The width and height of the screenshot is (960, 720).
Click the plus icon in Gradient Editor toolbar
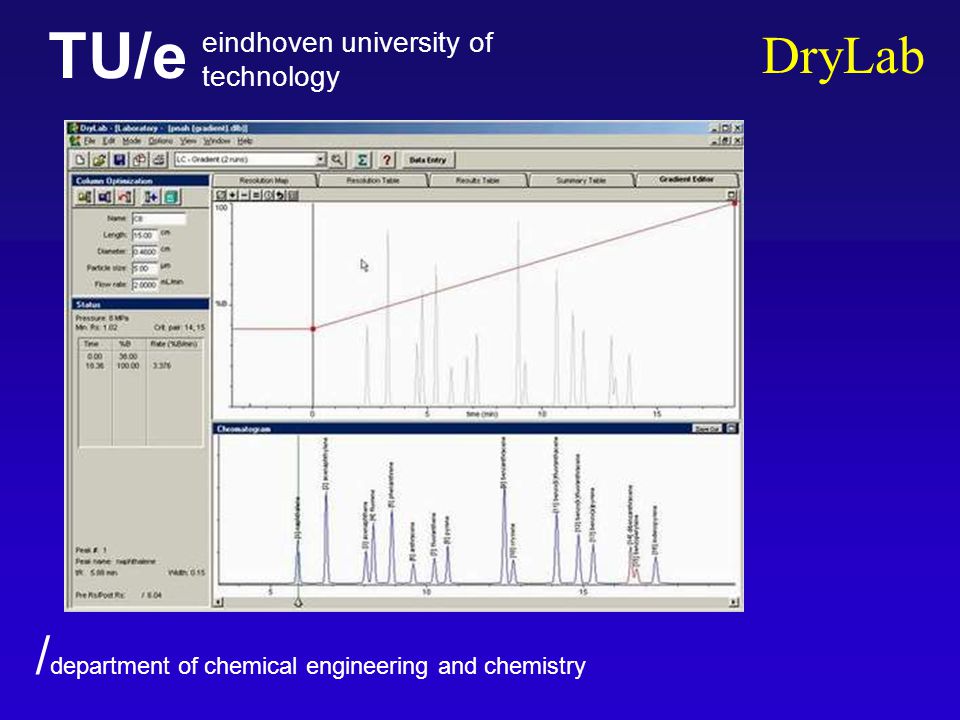click(233, 195)
